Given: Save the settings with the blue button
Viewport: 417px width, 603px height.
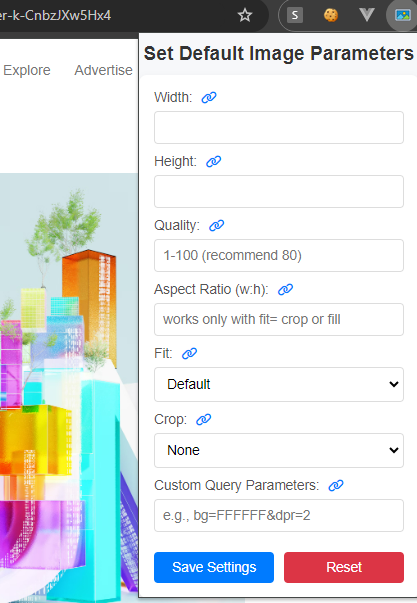Looking at the screenshot, I should pyautogui.click(x=214, y=567).
